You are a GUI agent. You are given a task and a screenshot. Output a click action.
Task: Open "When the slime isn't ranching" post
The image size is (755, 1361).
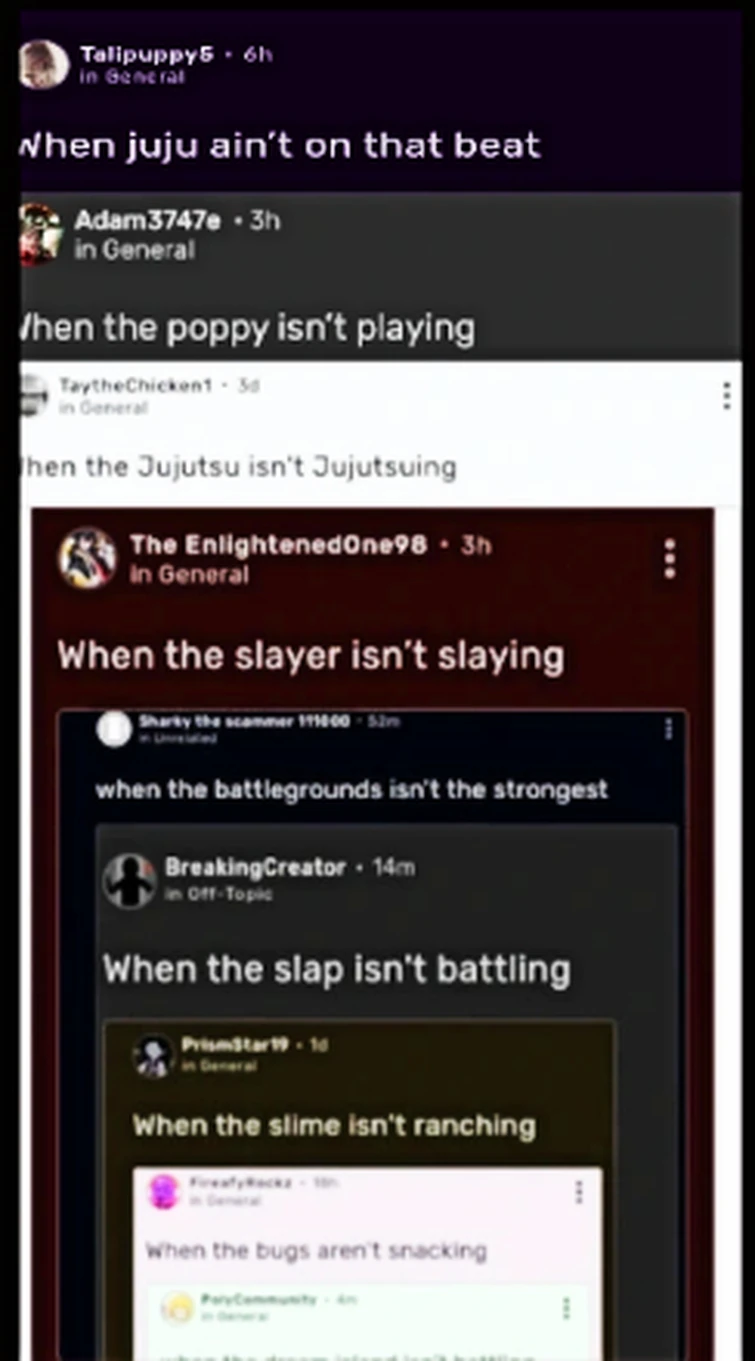pos(334,1125)
